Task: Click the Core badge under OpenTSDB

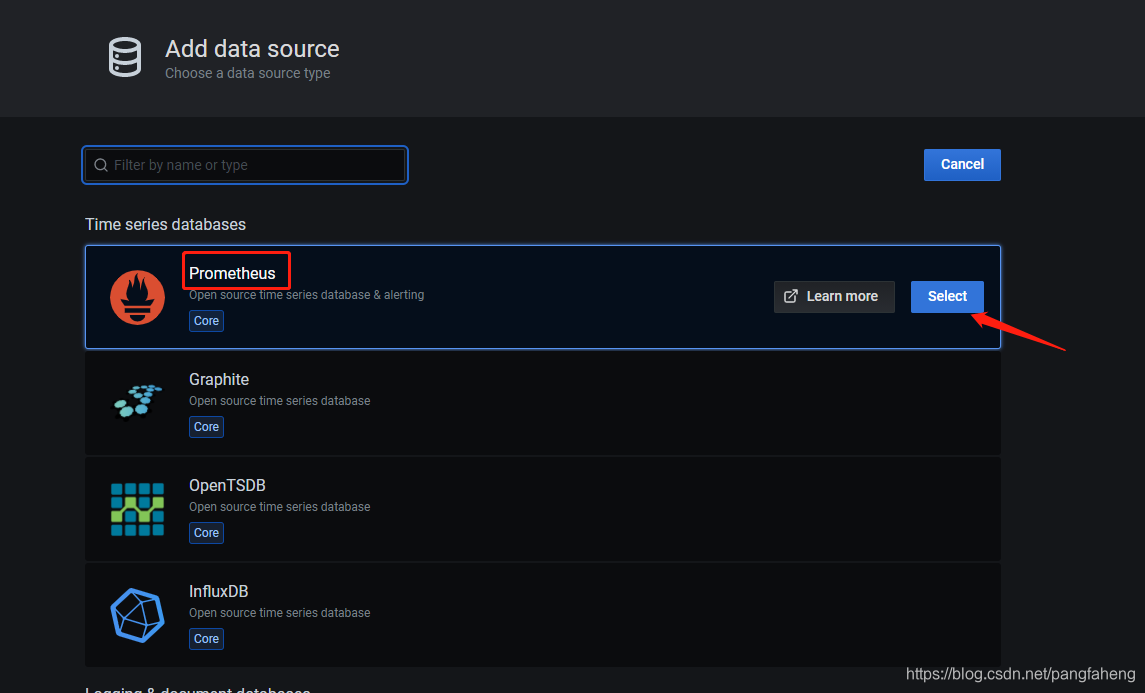Action: pyautogui.click(x=206, y=532)
